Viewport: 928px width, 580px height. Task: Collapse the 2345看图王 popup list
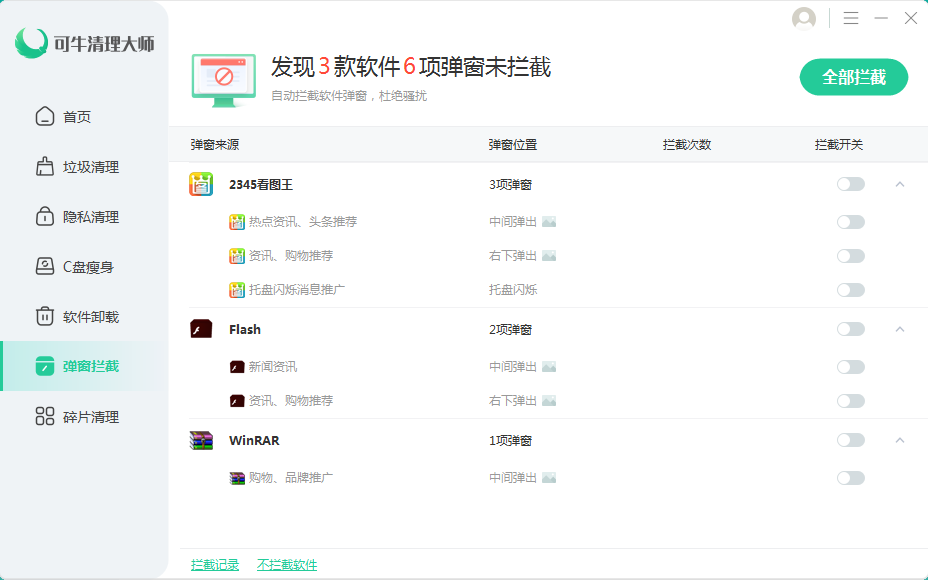(900, 184)
